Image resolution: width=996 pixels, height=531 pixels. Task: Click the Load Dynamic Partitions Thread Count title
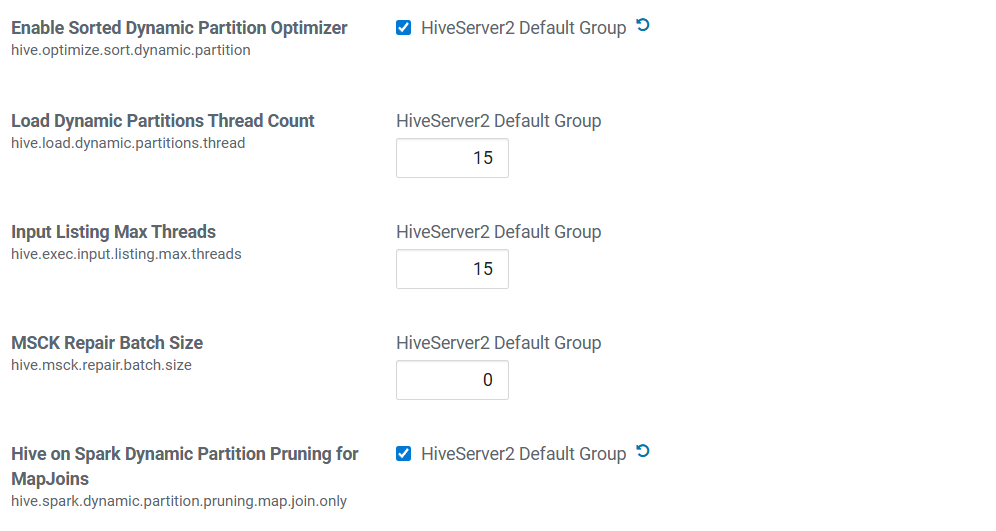click(163, 121)
